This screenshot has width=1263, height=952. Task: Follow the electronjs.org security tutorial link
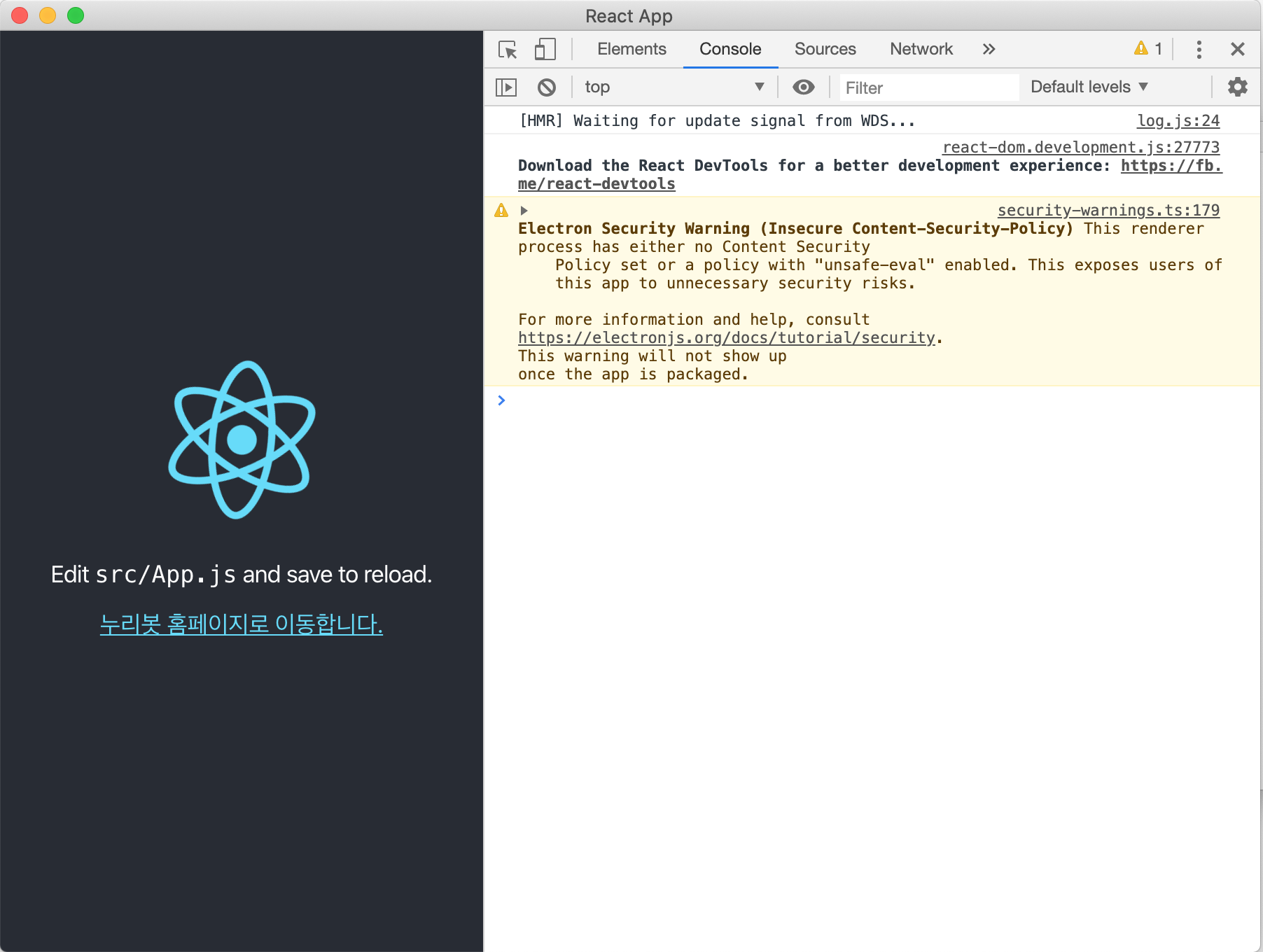(x=727, y=337)
